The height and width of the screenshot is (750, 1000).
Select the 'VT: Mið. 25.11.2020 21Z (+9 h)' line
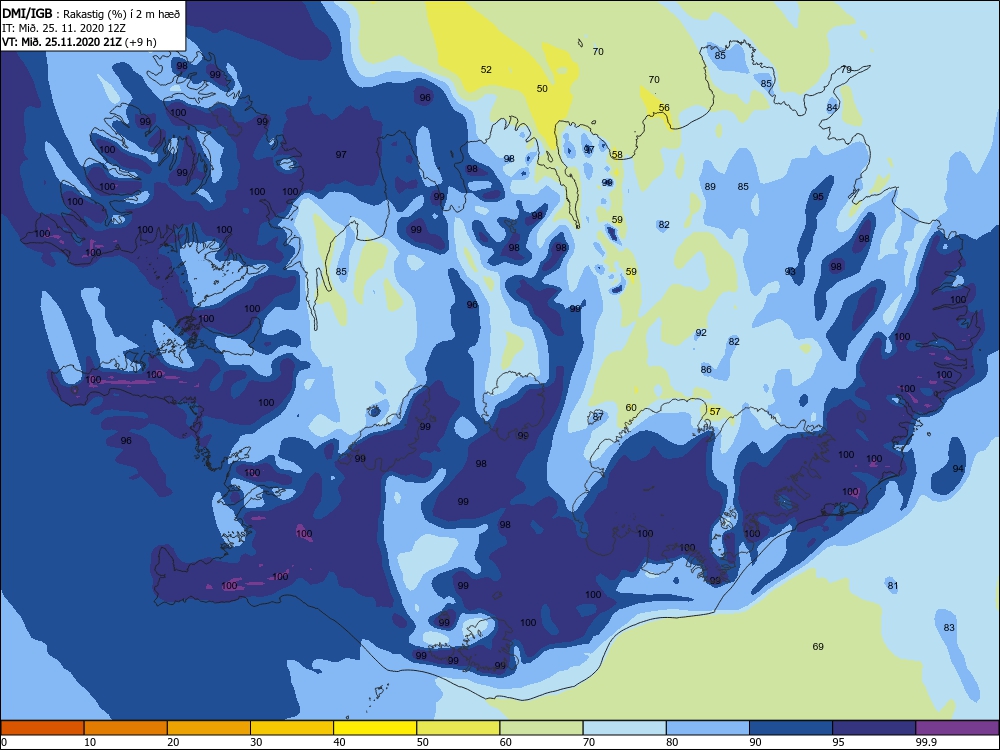coord(79,42)
